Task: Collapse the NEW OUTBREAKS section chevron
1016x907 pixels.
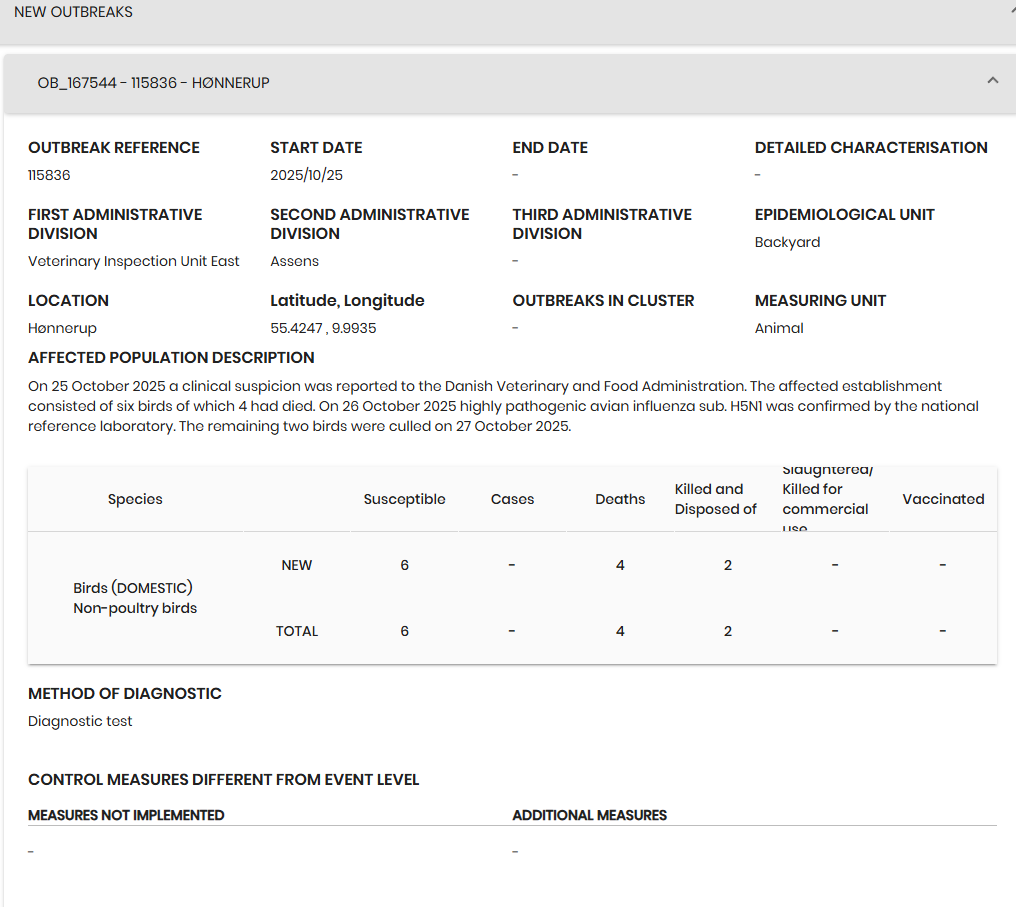Action: [1011, 8]
